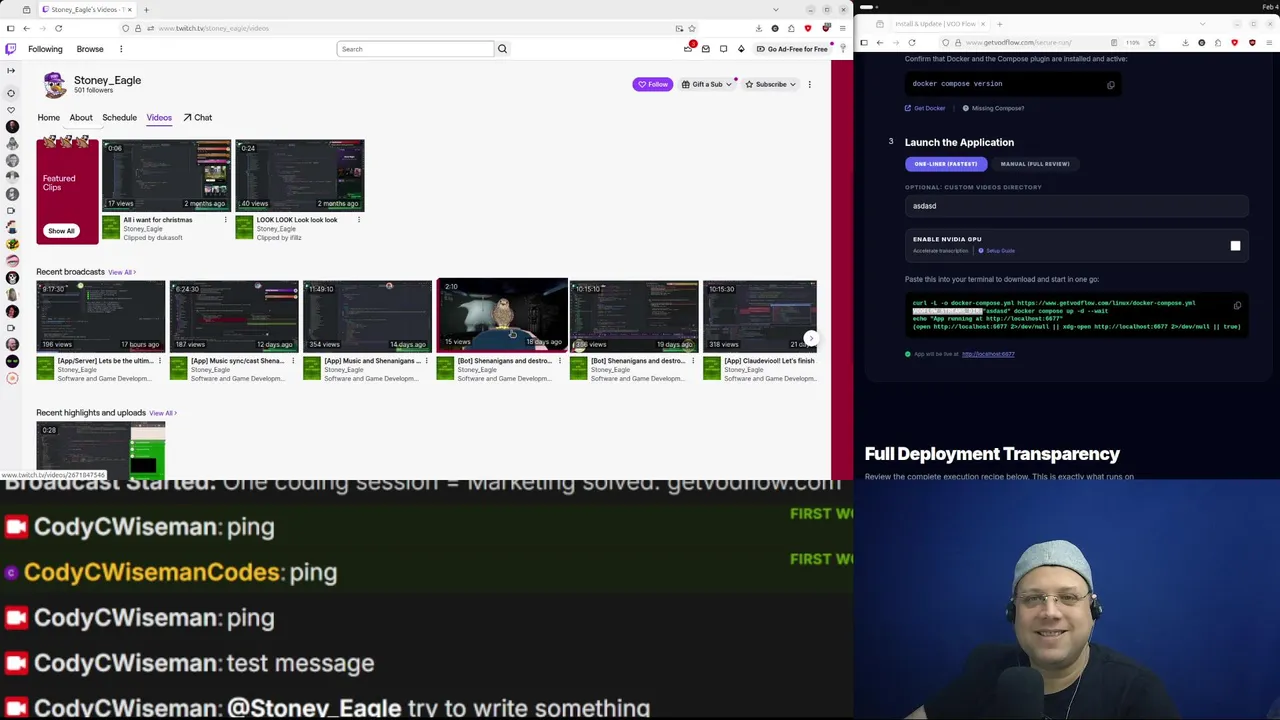Select One-Liner (Fastest) install mode

(x=945, y=164)
